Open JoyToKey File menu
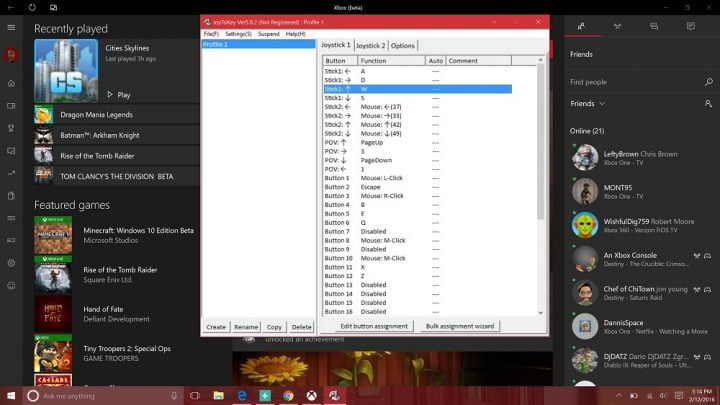 tap(211, 34)
